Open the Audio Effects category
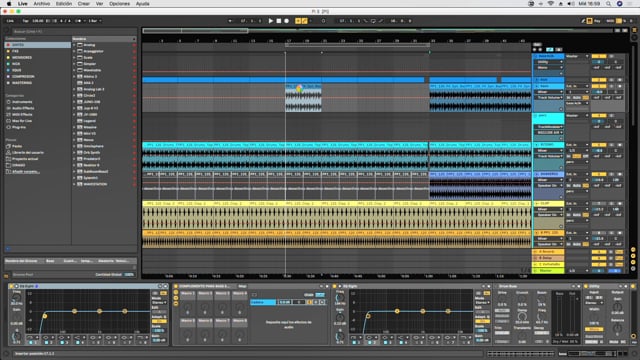Viewport: 640px width, 360px height. pos(23,108)
